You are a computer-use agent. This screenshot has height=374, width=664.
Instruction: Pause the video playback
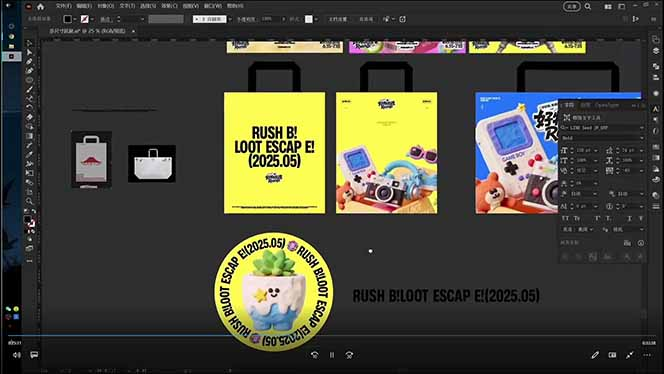pyautogui.click(x=332, y=355)
